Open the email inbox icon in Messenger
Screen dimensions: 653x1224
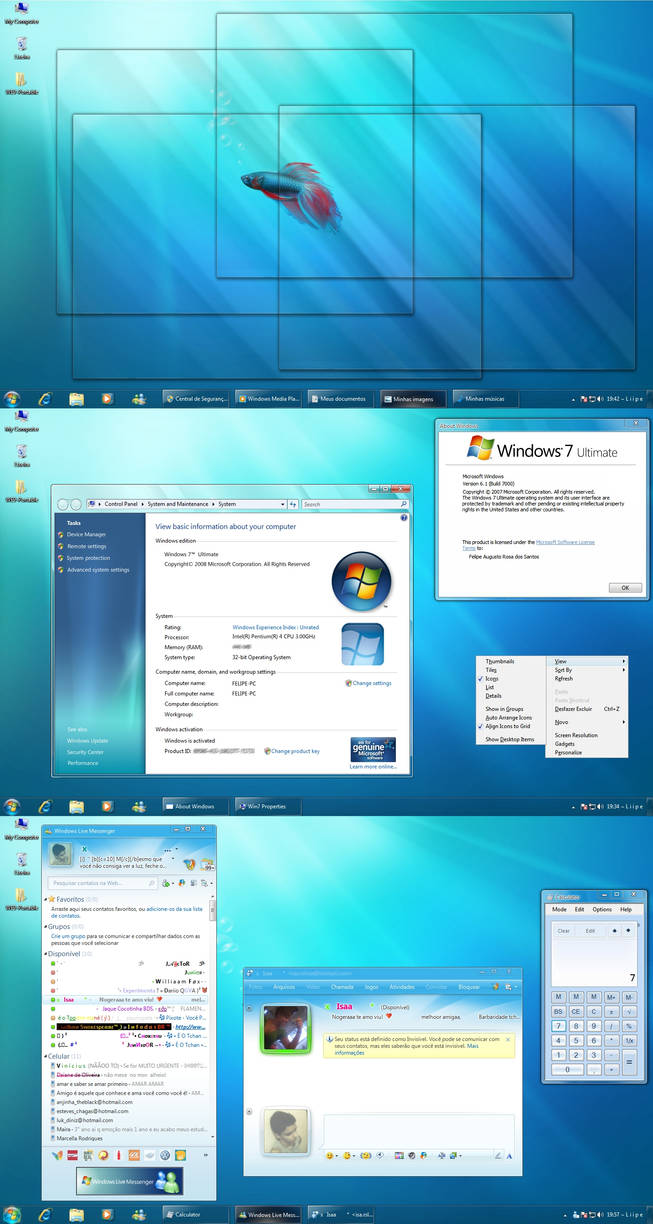pos(205,864)
